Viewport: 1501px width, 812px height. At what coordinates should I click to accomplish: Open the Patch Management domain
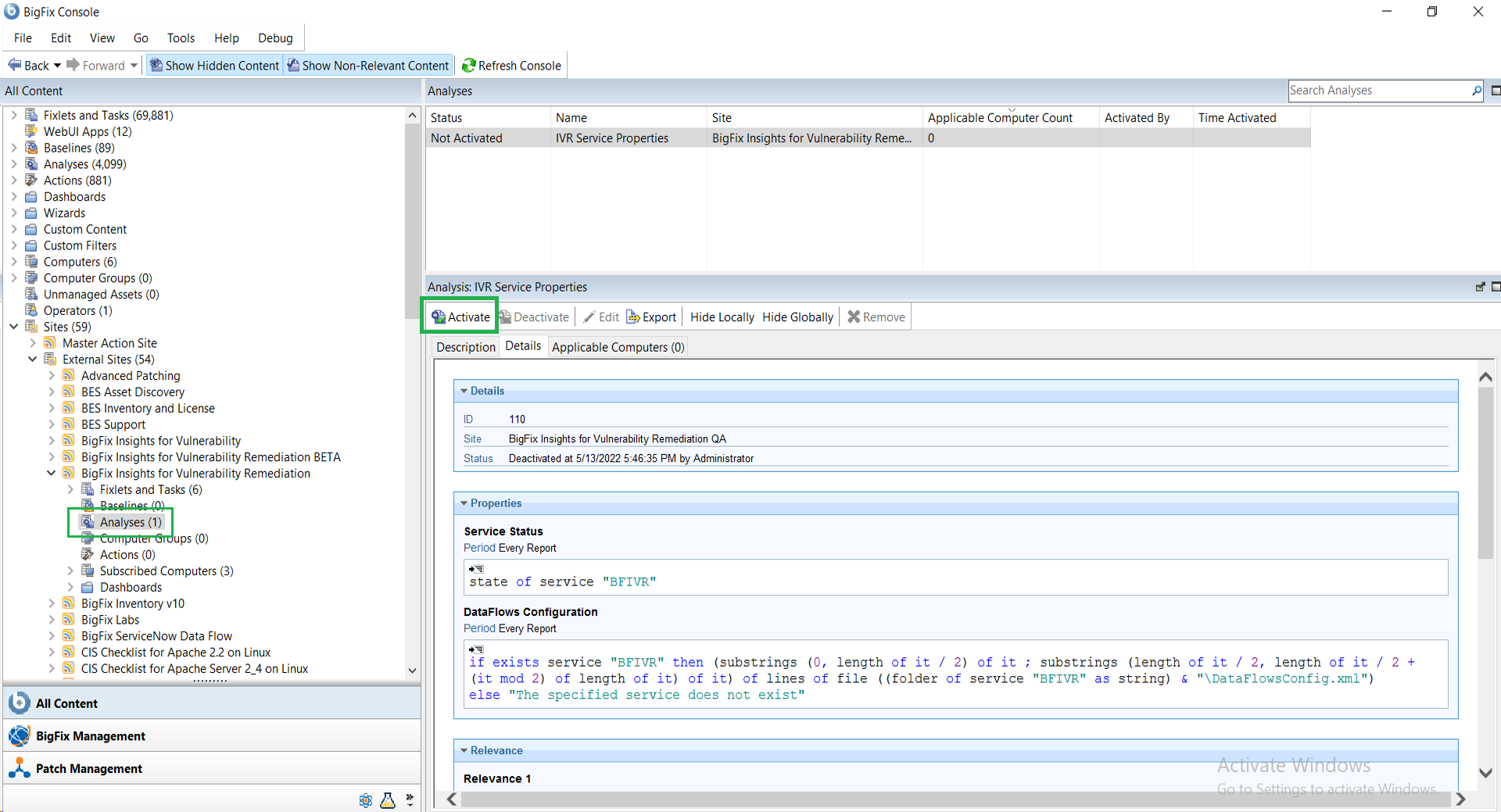coord(88,768)
